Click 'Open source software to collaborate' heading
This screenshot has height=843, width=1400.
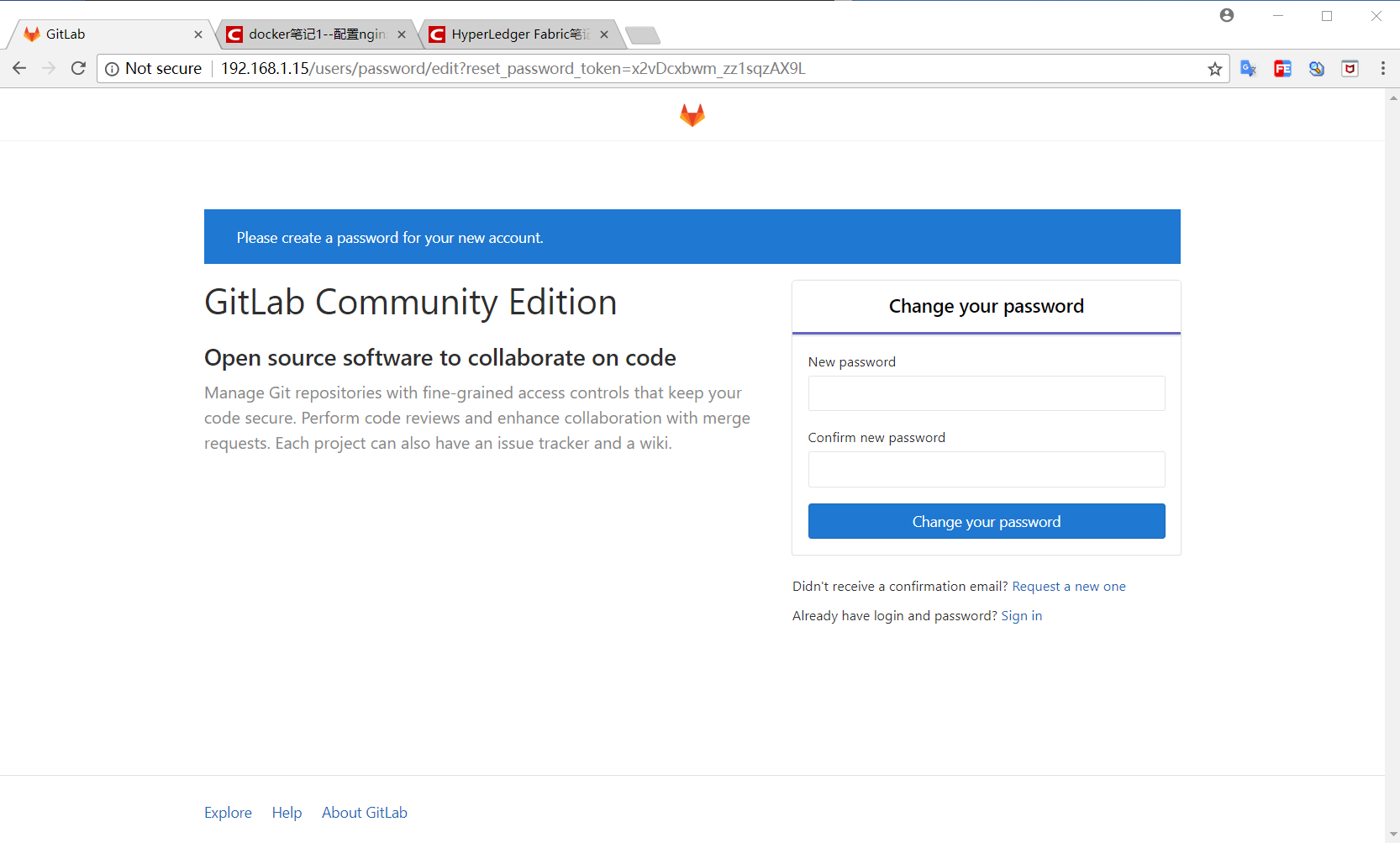tap(440, 358)
